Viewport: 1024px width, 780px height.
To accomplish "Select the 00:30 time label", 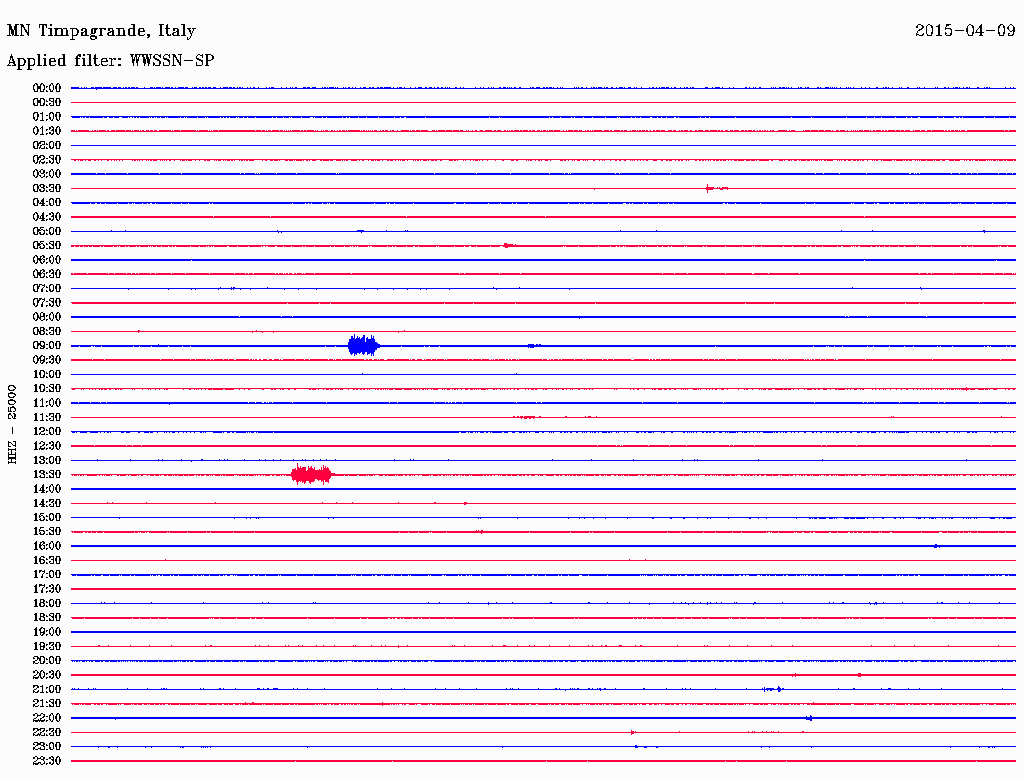I will [46, 102].
